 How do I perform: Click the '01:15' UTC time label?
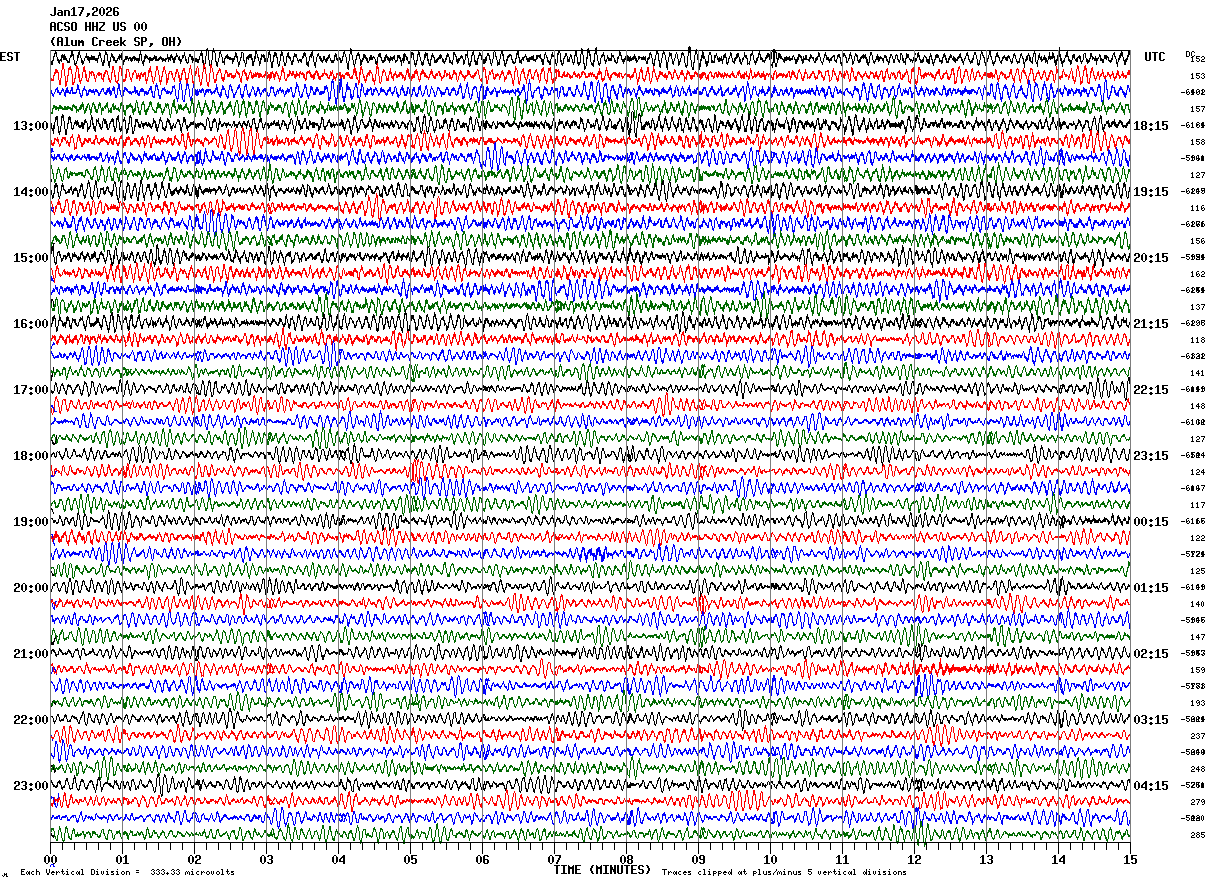coord(1151,588)
